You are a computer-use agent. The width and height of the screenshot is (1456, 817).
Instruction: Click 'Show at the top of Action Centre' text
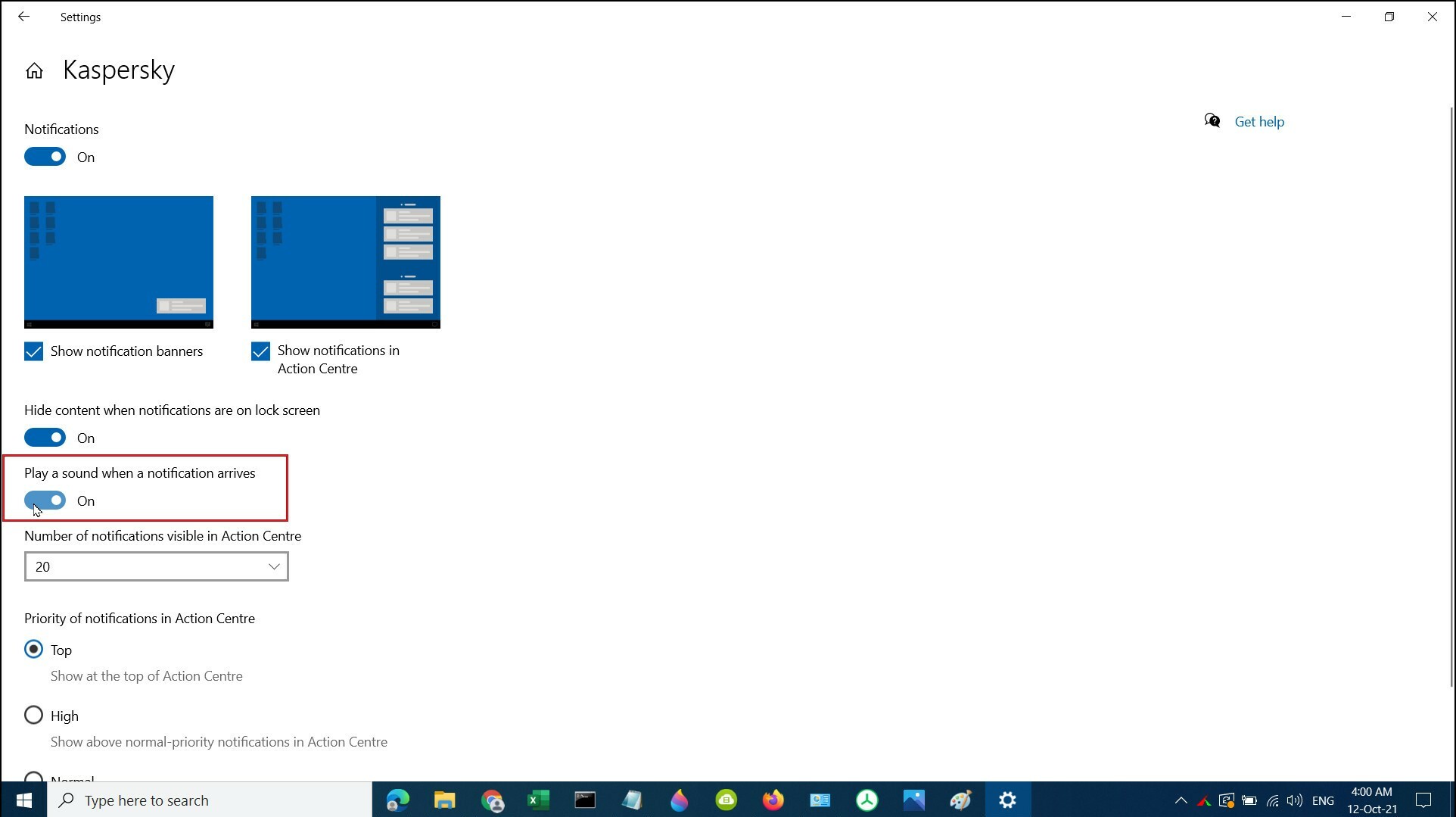point(147,676)
